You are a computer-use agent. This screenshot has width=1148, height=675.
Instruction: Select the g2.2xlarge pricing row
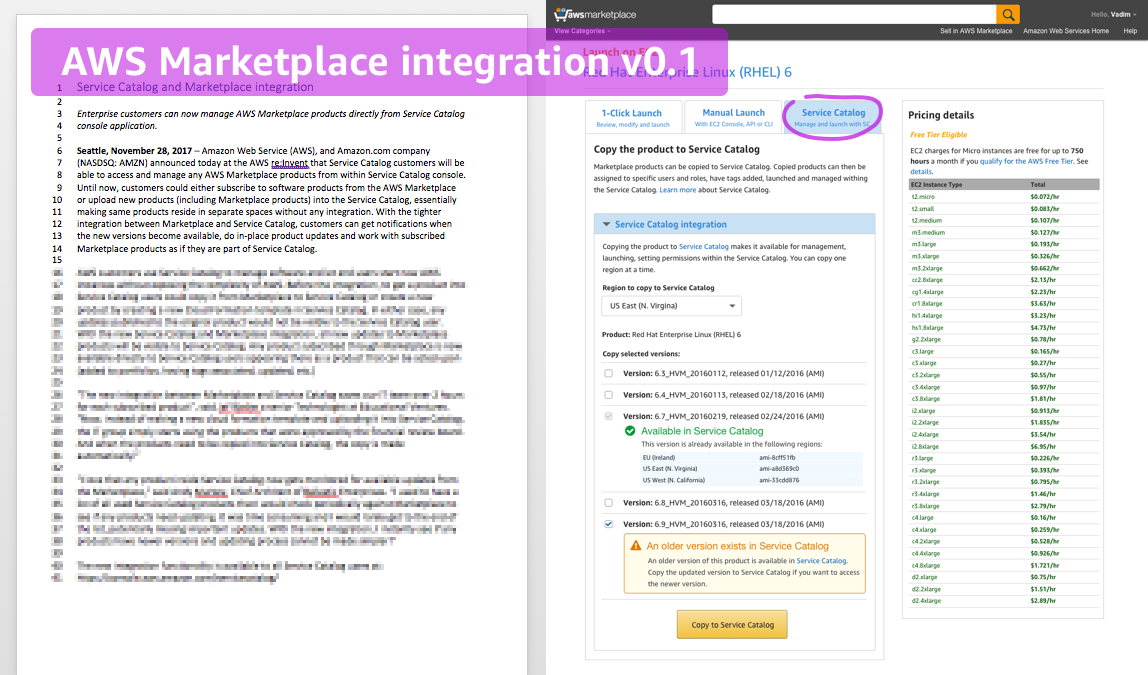pos(1004,339)
